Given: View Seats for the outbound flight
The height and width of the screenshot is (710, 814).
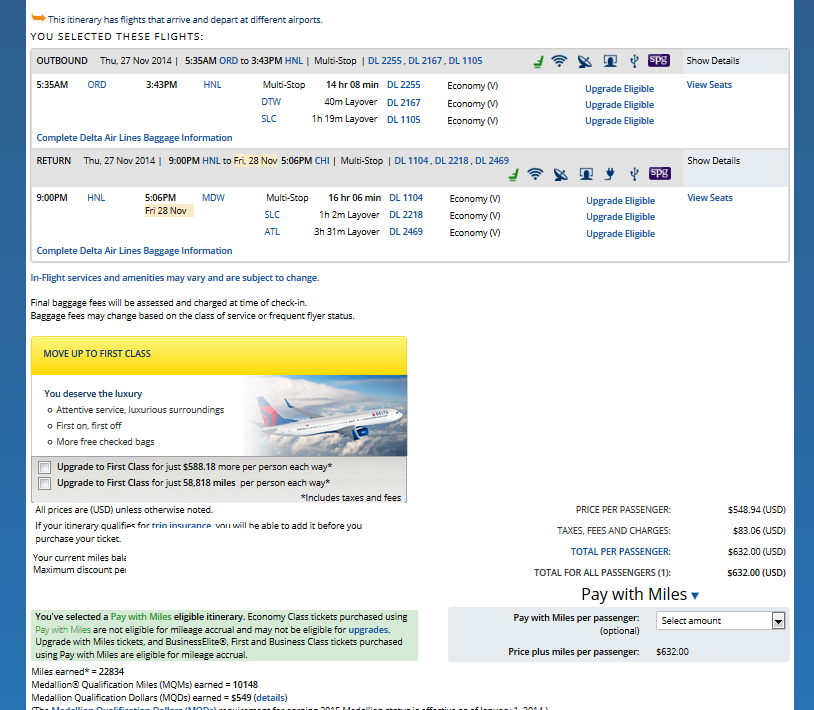Looking at the screenshot, I should 709,85.
